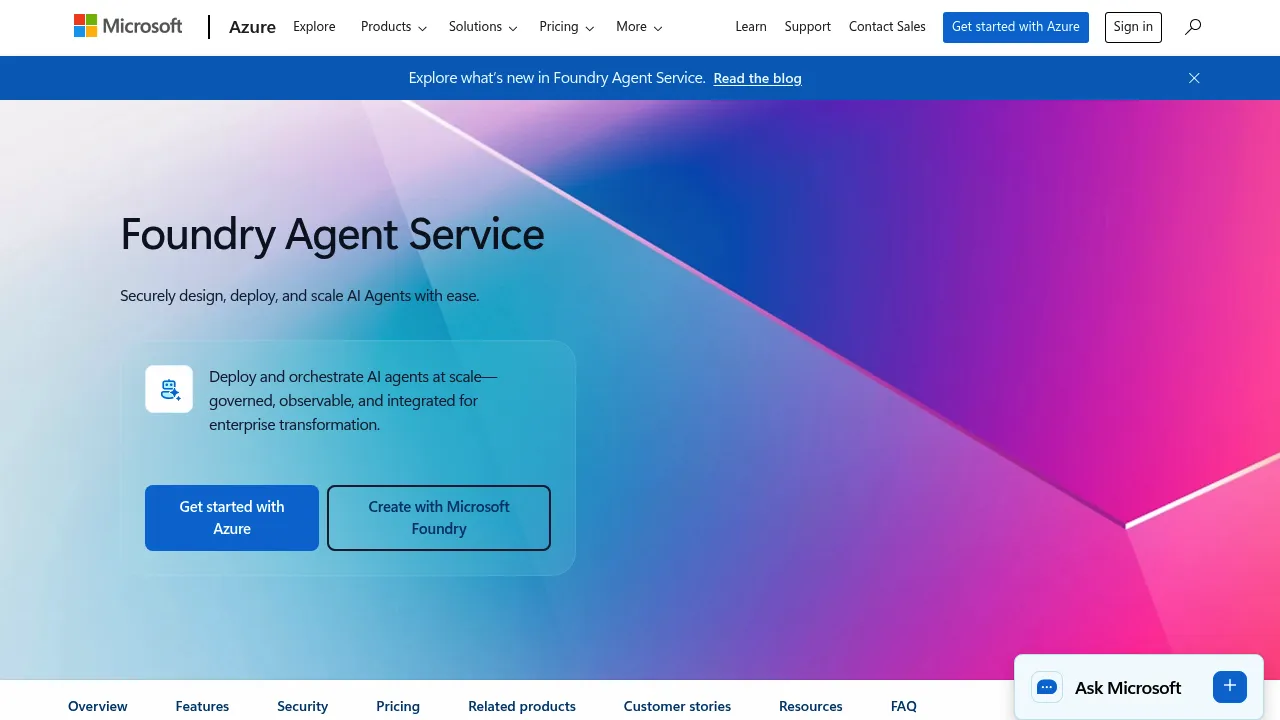This screenshot has height=720, width=1280.
Task: Choose Create with Microsoft Foundry
Action: 439,518
